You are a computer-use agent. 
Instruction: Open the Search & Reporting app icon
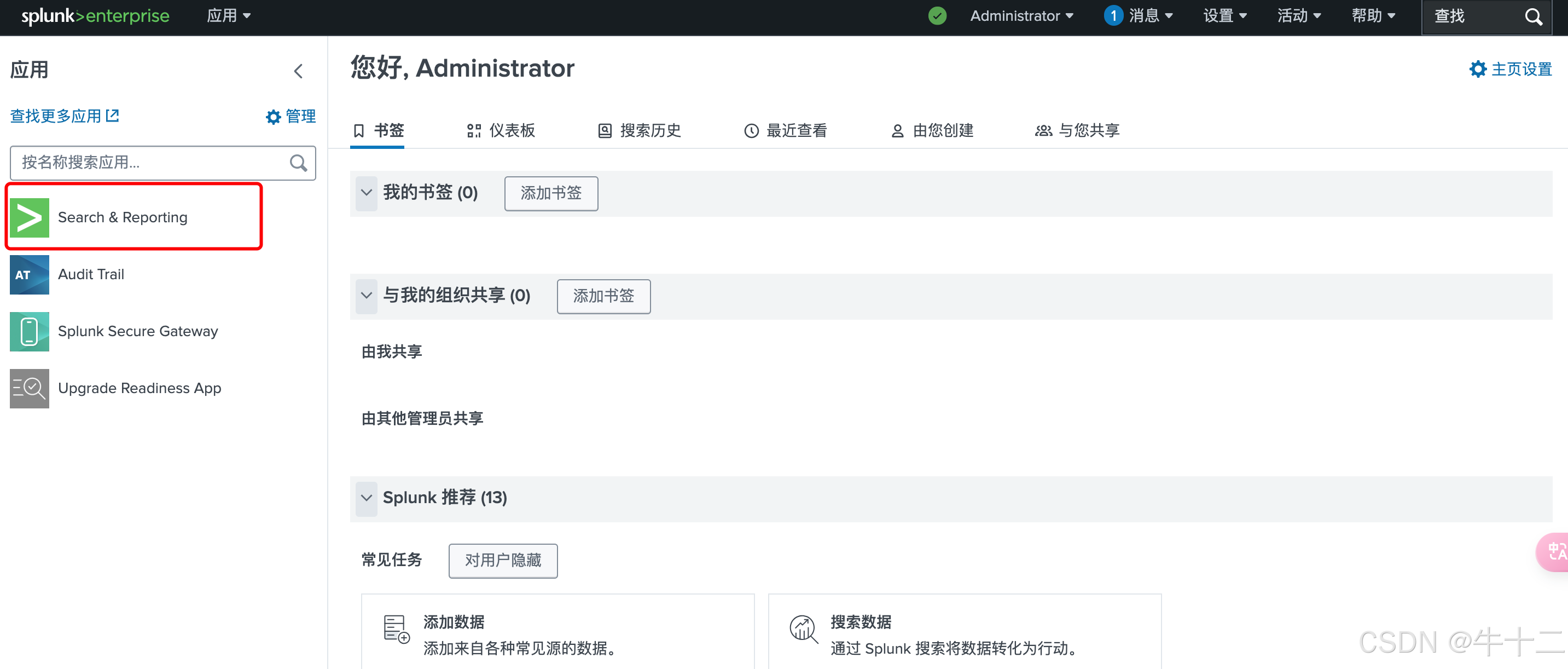[29, 217]
